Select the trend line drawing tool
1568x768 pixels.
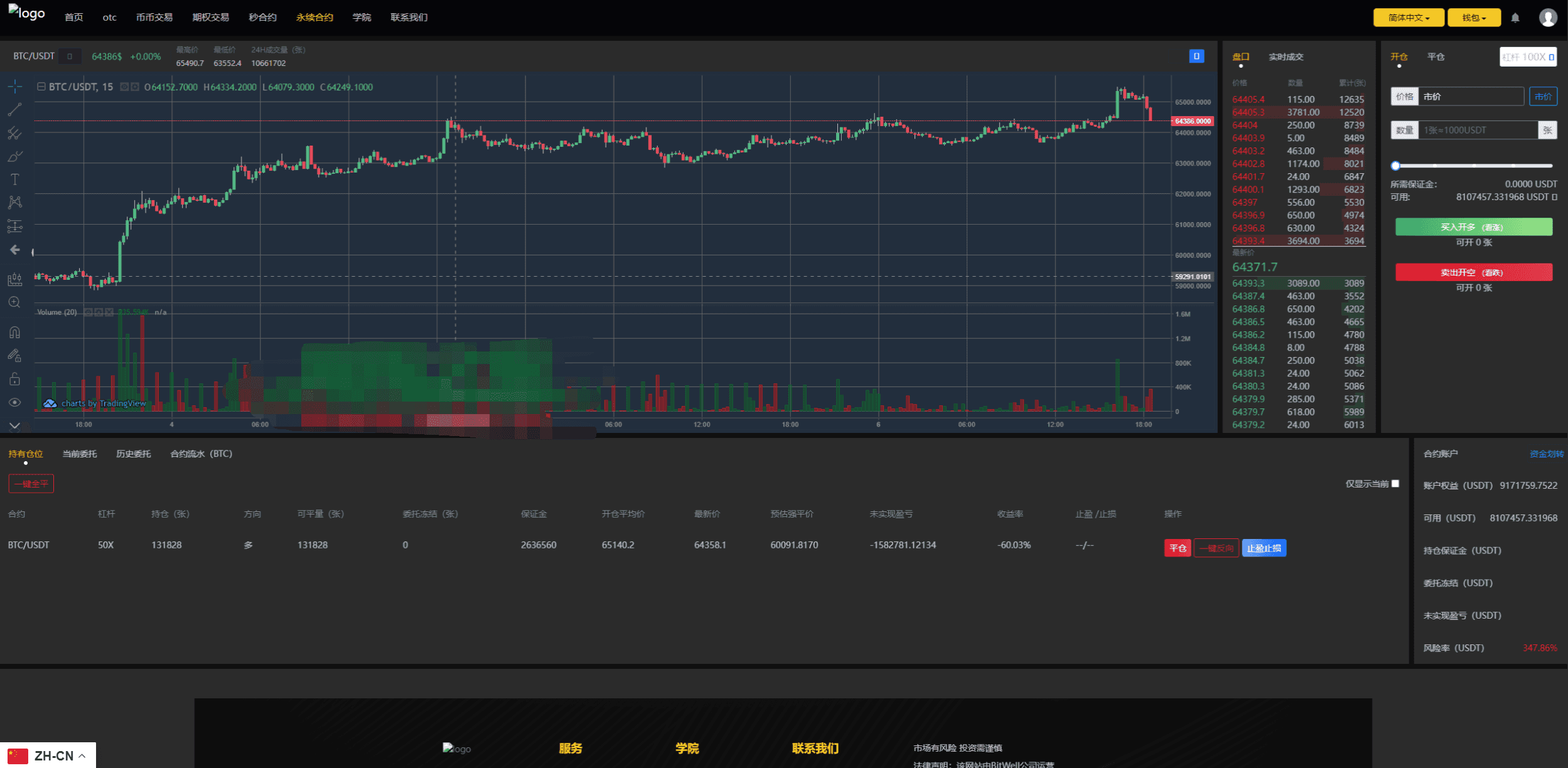pyautogui.click(x=15, y=109)
